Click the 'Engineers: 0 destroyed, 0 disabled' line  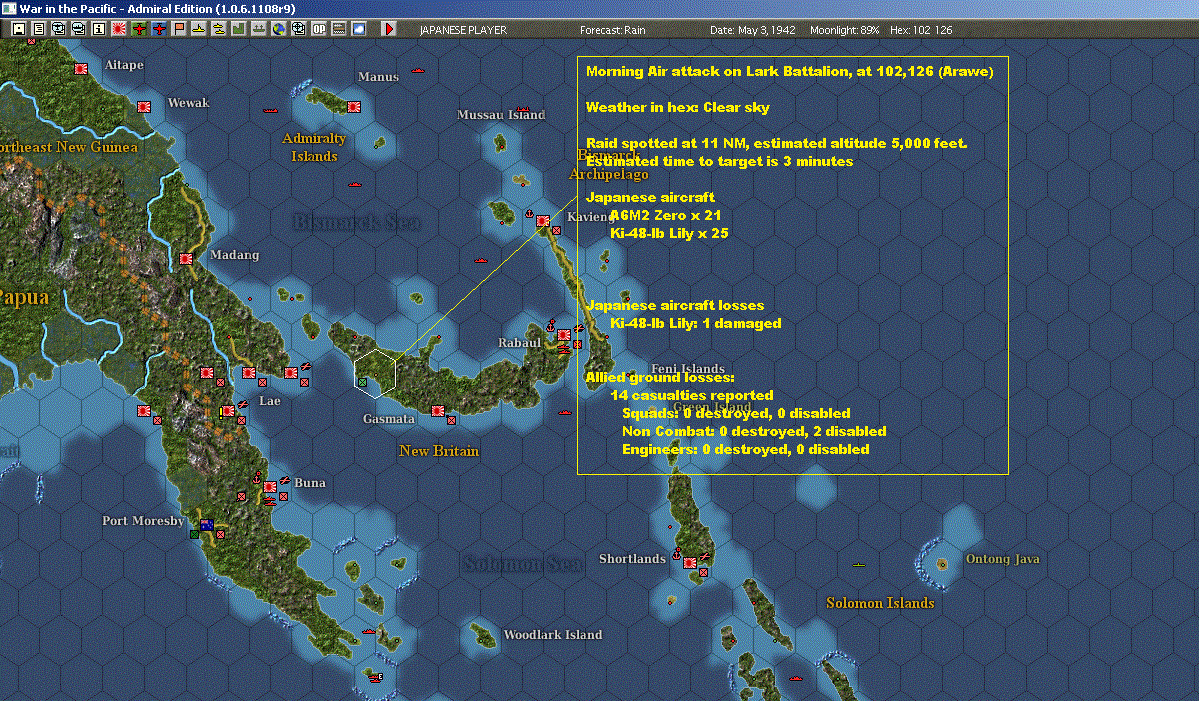746,449
